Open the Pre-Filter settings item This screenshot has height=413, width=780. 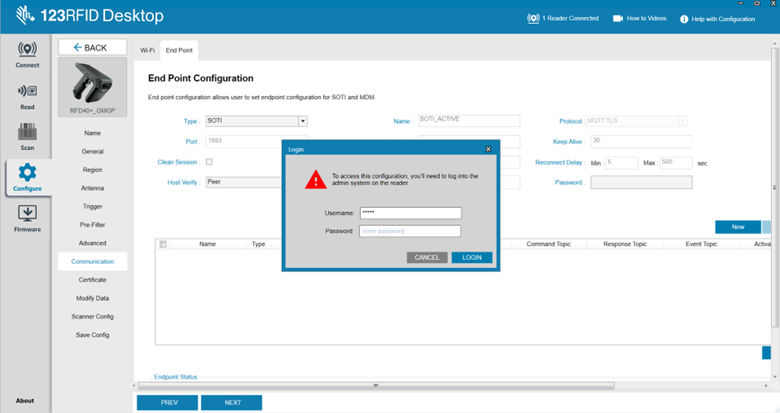[x=93, y=224]
